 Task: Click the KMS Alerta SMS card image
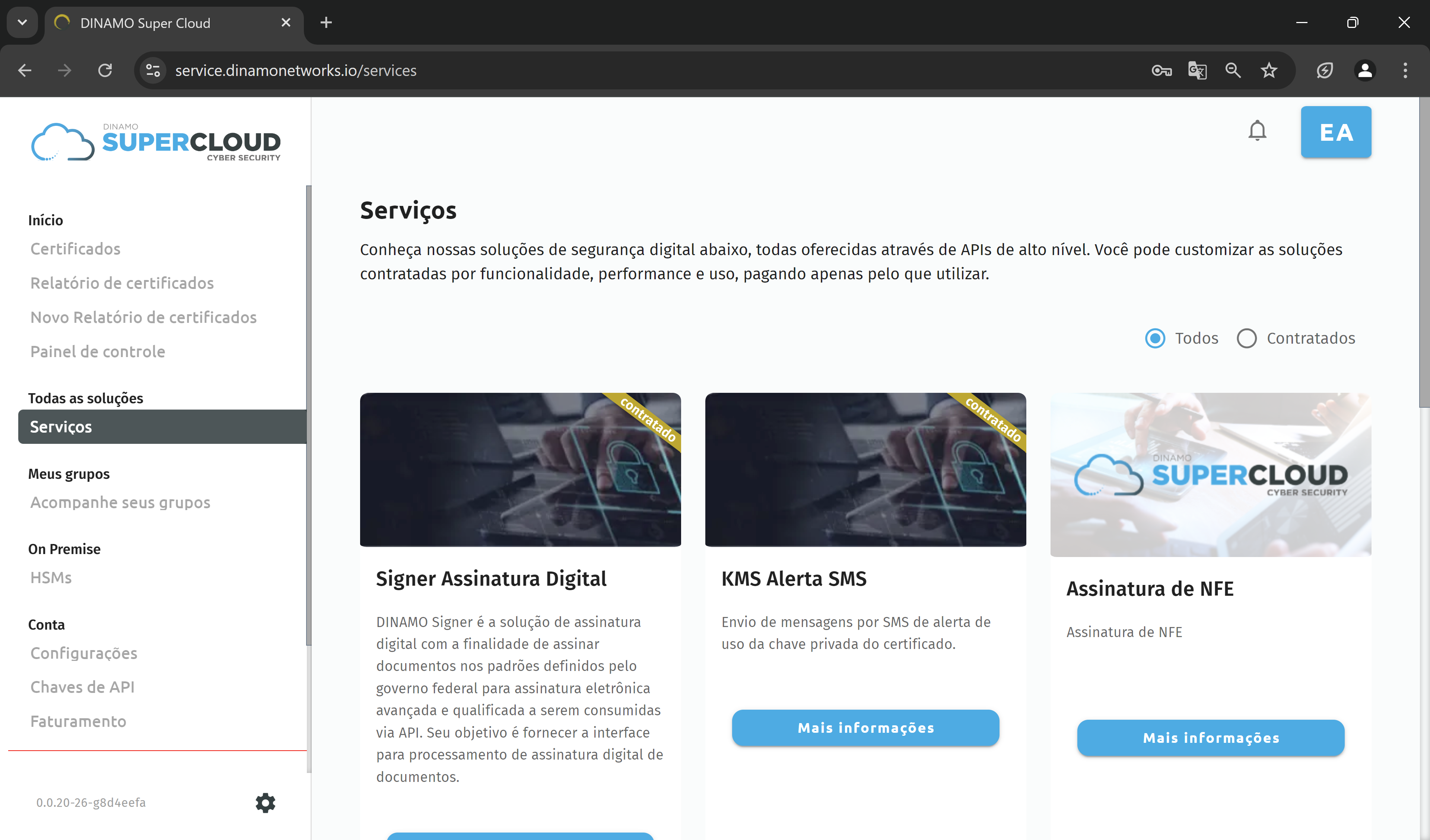pyautogui.click(x=865, y=470)
